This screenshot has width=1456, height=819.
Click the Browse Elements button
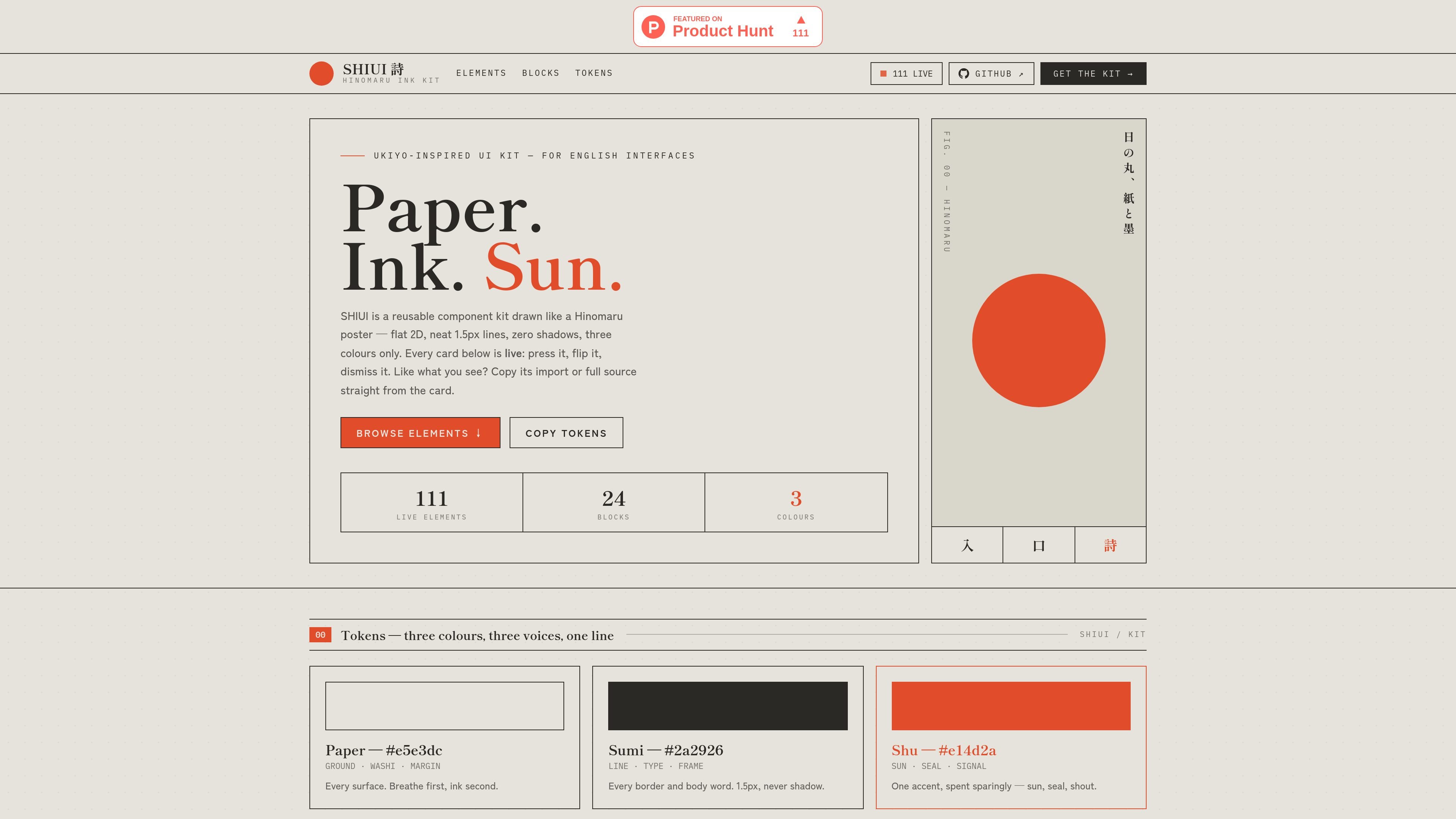point(420,432)
